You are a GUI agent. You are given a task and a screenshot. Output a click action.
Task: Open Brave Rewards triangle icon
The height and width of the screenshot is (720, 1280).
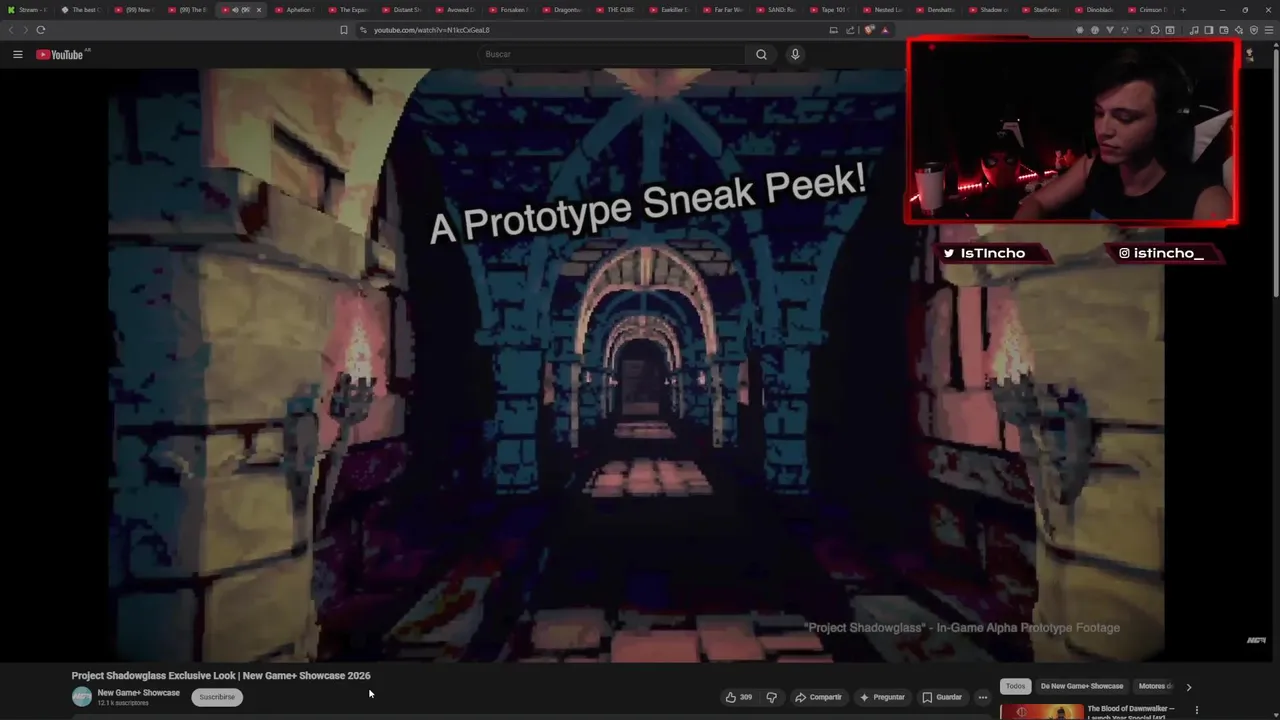pyautogui.click(x=885, y=30)
